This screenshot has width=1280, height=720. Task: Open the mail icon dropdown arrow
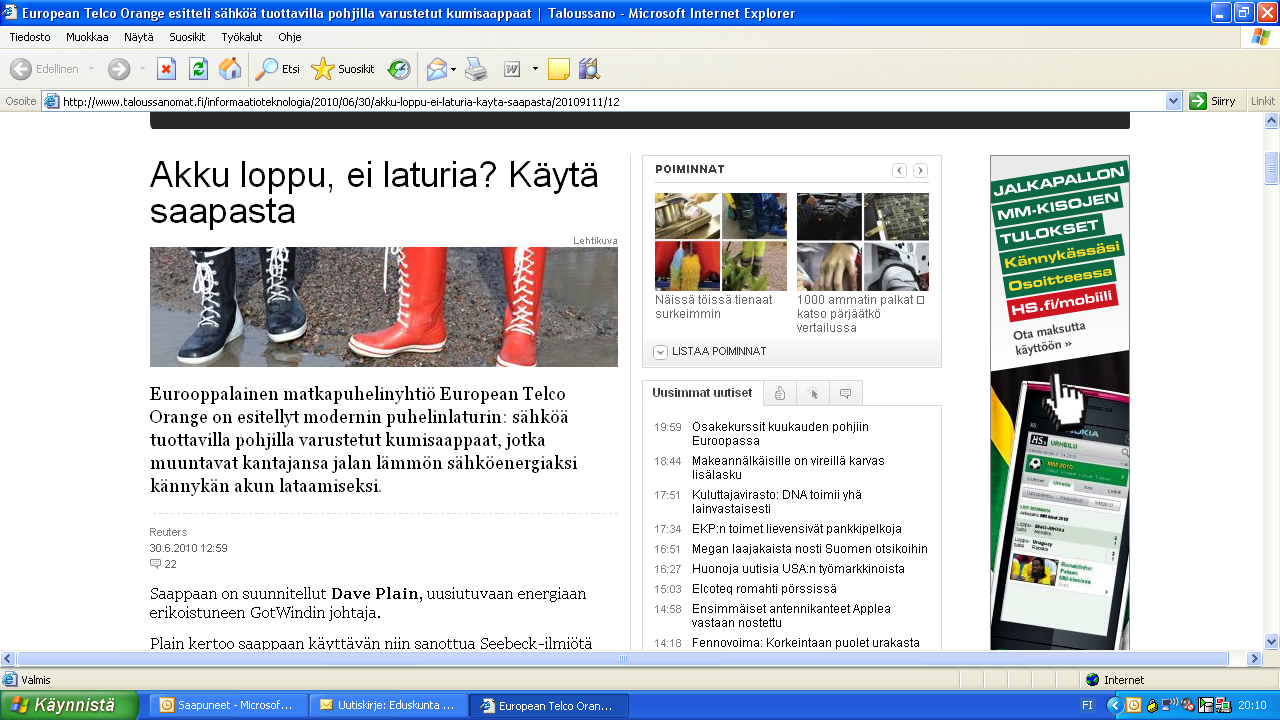(453, 69)
